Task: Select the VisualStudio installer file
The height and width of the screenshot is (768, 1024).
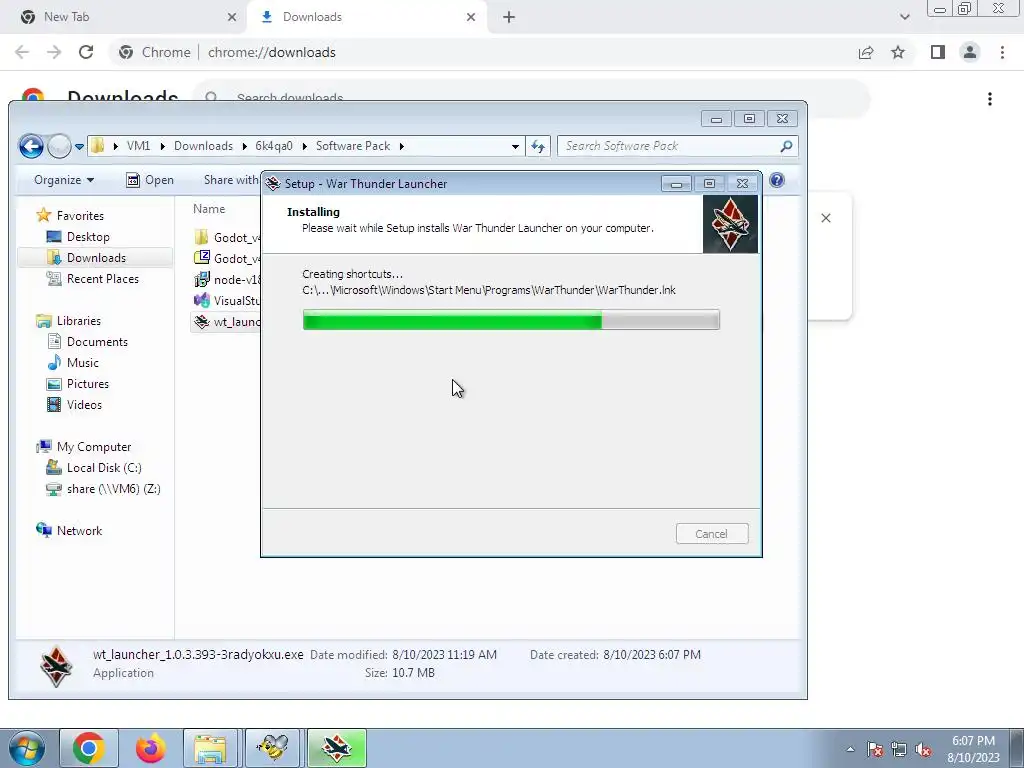Action: click(227, 300)
